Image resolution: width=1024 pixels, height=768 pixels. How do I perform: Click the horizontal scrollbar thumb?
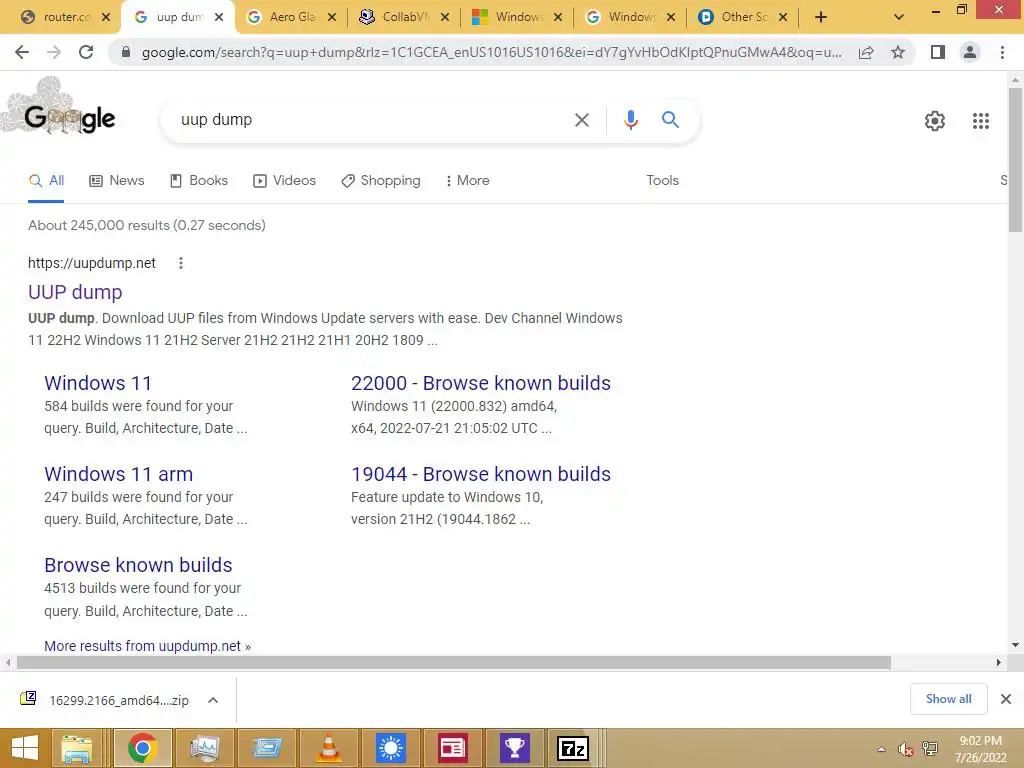point(454,663)
